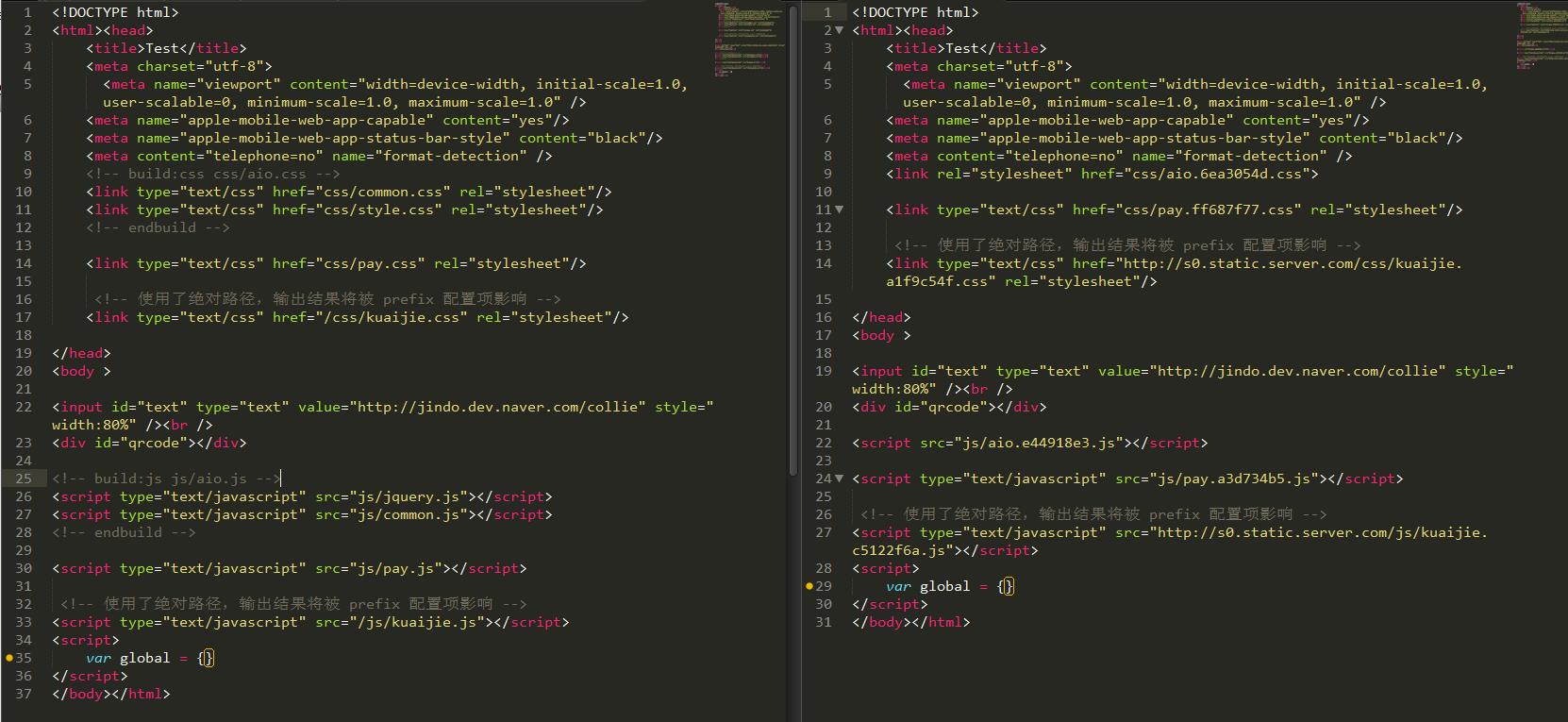Click 'apple-mobile-web-app-capable' meta in left pane
This screenshot has height=722, width=1568.
click(327, 120)
